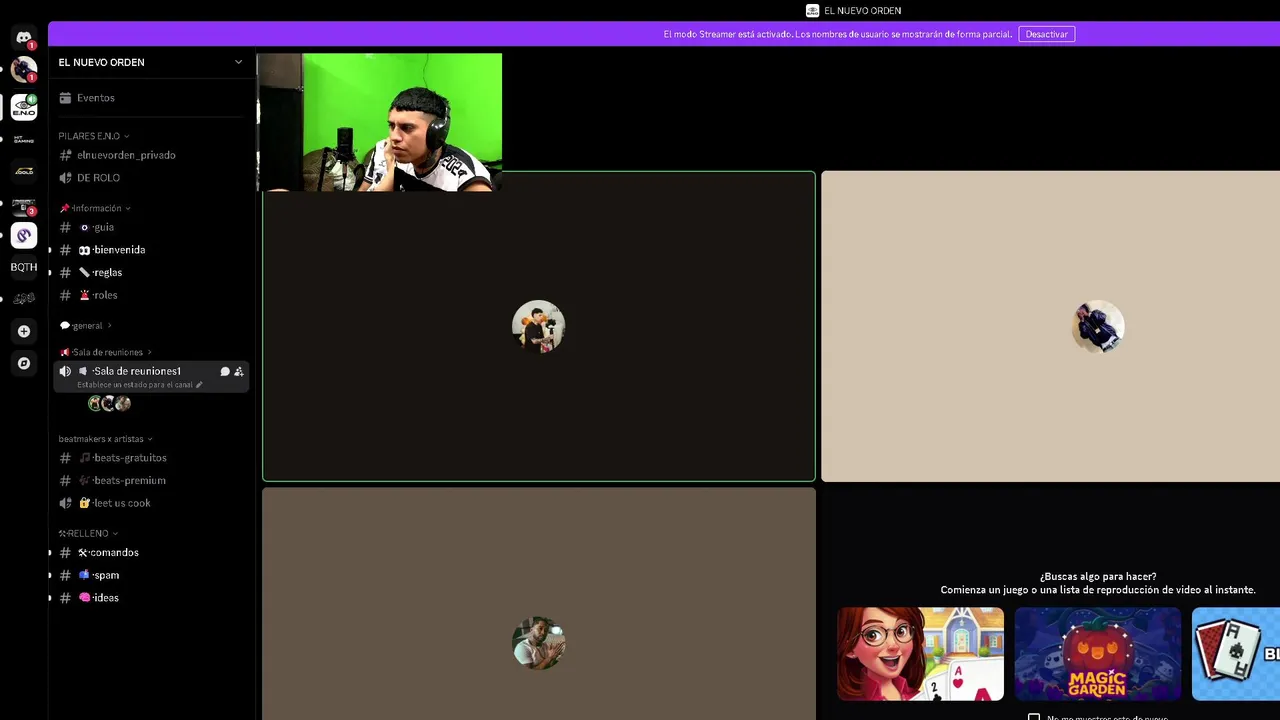Open chat icon on Sala de reuniones1
Screen dimensions: 1280x720
click(225, 371)
